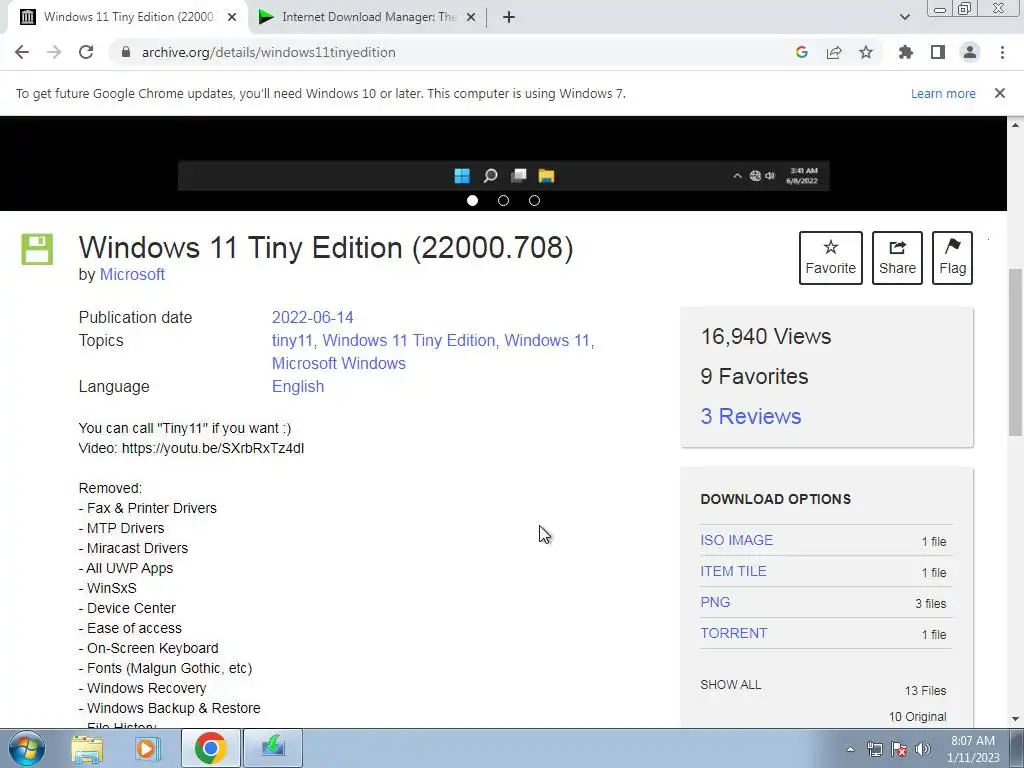Close the Windows 11 Tiny Edition tab
Image resolution: width=1024 pixels, height=768 pixels.
(x=232, y=17)
